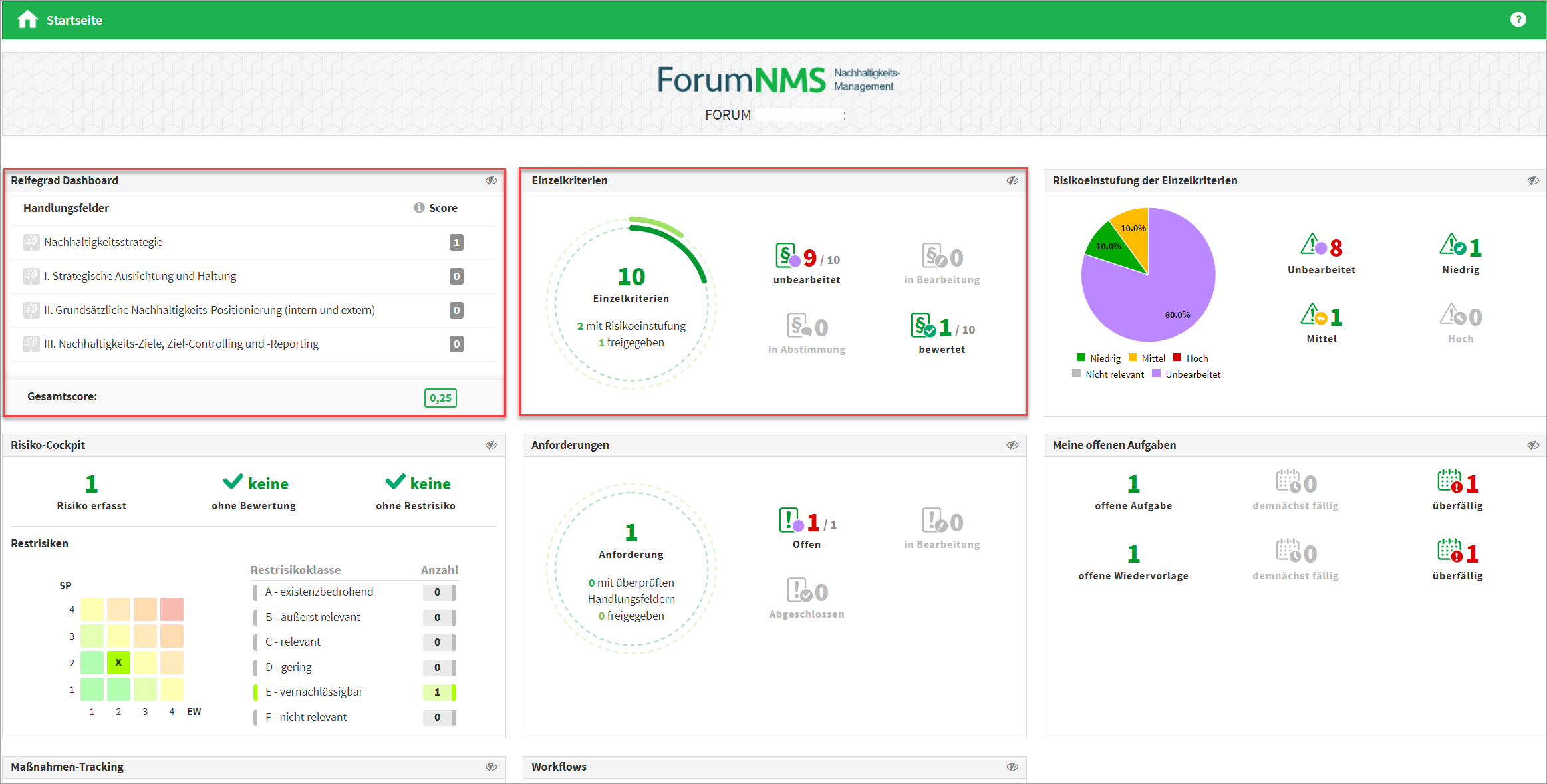This screenshot has width=1547, height=784.
Task: Click the Score info icon
Action: (419, 207)
